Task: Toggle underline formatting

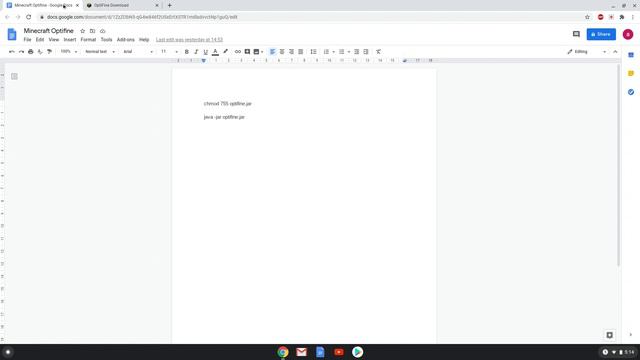Action: click(x=206, y=52)
